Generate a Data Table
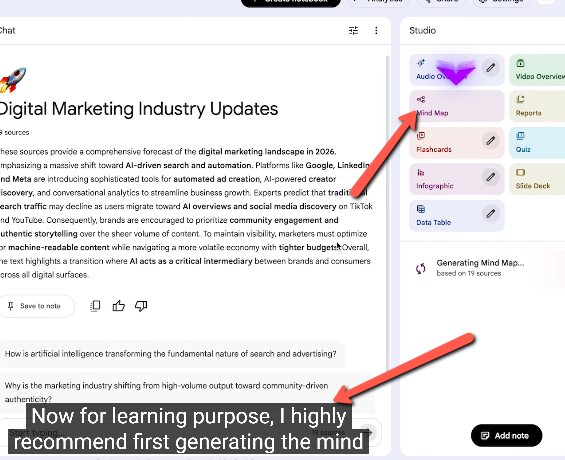 point(457,215)
